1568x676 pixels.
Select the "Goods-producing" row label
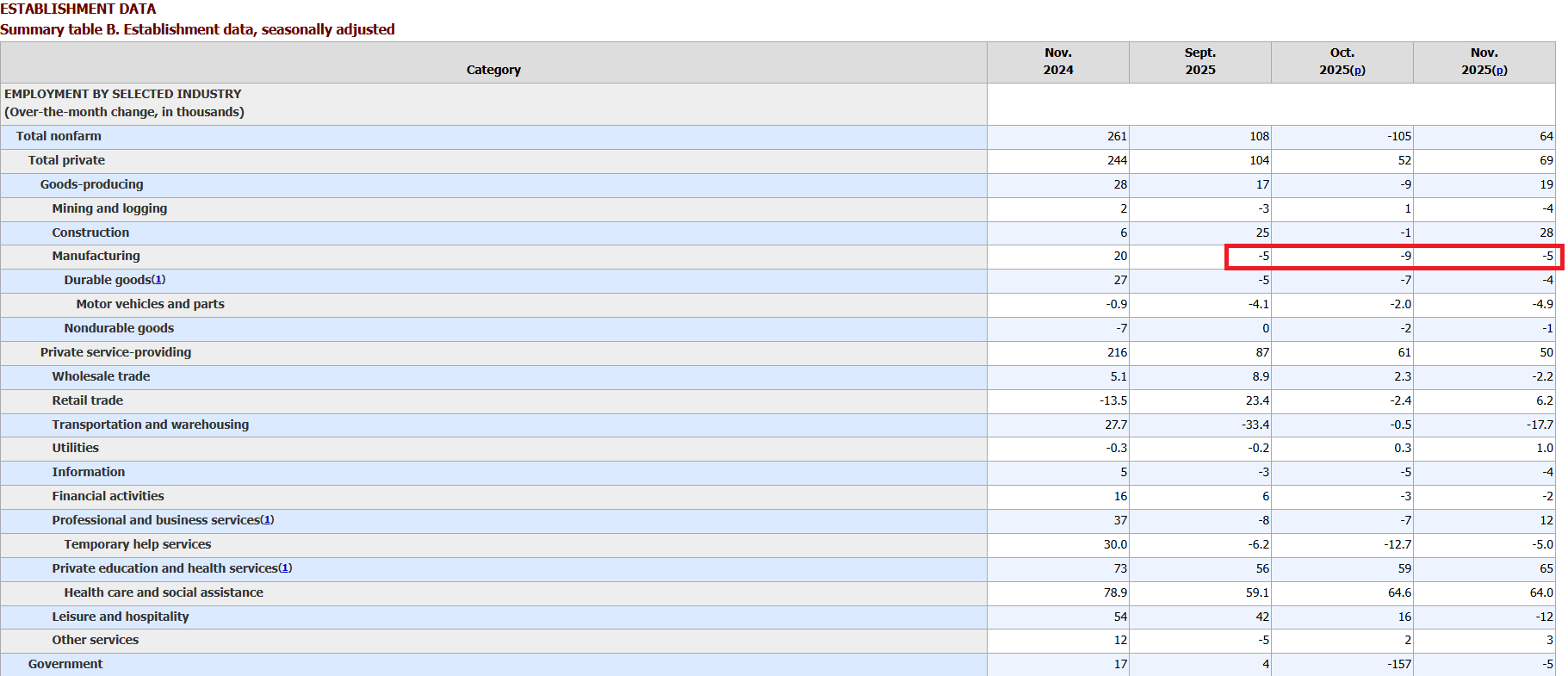[92, 184]
